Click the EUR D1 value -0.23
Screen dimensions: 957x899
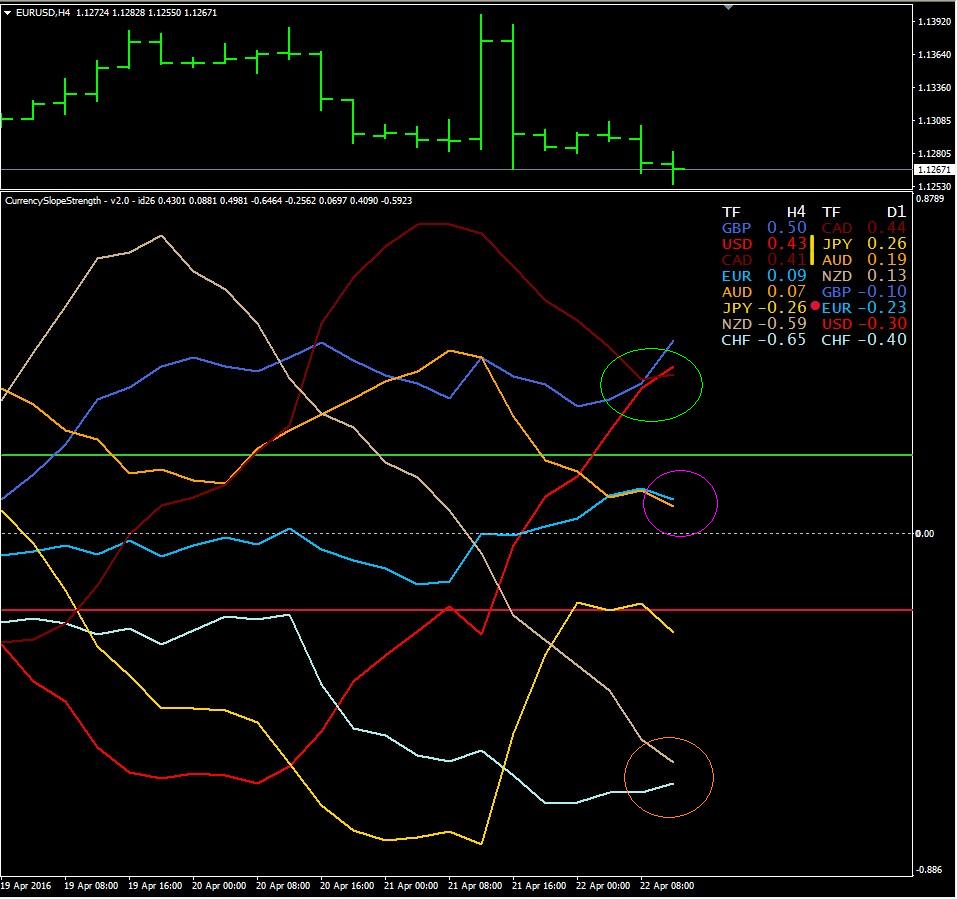[882, 307]
